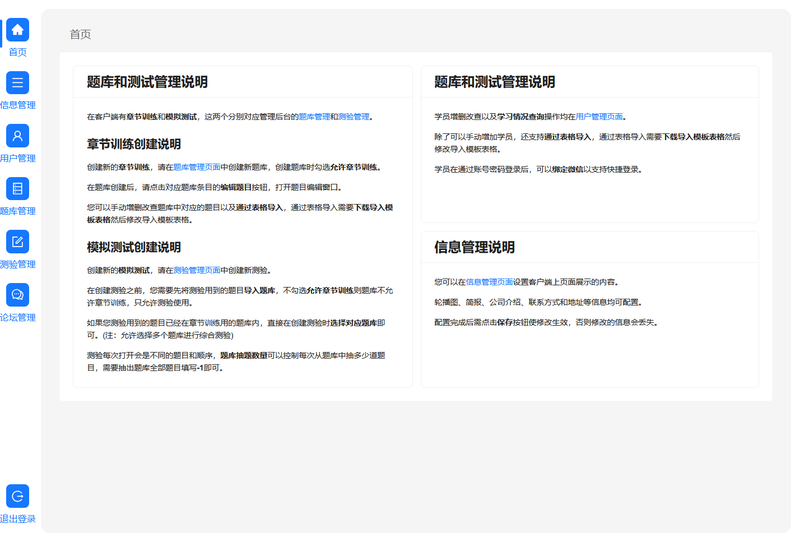Select the 首页 text label in sidebar

coord(17,52)
